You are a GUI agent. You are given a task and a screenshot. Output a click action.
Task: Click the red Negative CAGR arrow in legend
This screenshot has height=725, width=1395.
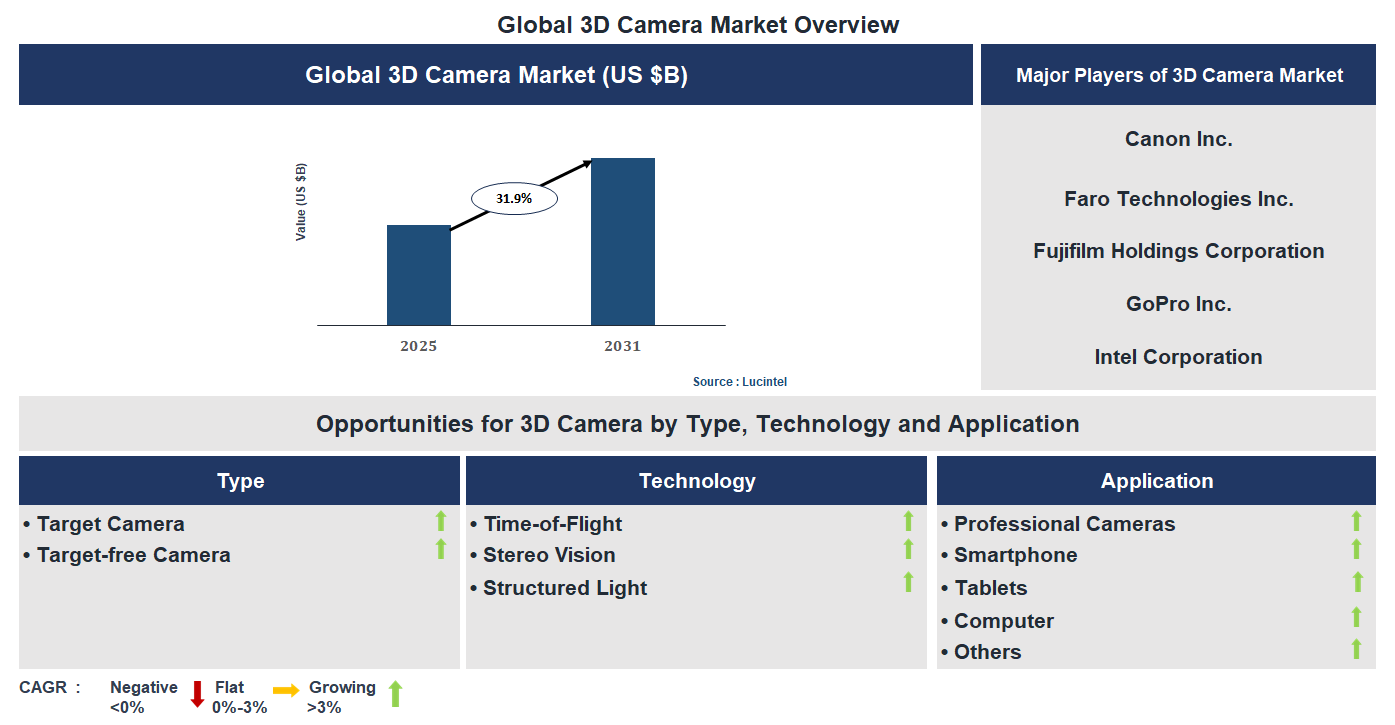pyautogui.click(x=196, y=696)
